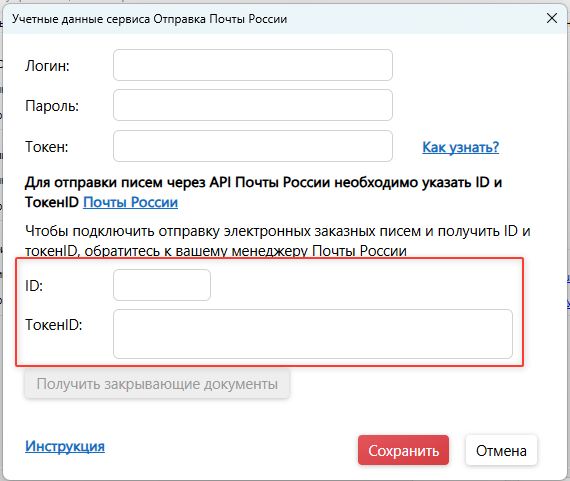Image resolution: width=570 pixels, height=481 pixels.
Task: Click Получить закрывающие документы button
Action: coord(157,384)
